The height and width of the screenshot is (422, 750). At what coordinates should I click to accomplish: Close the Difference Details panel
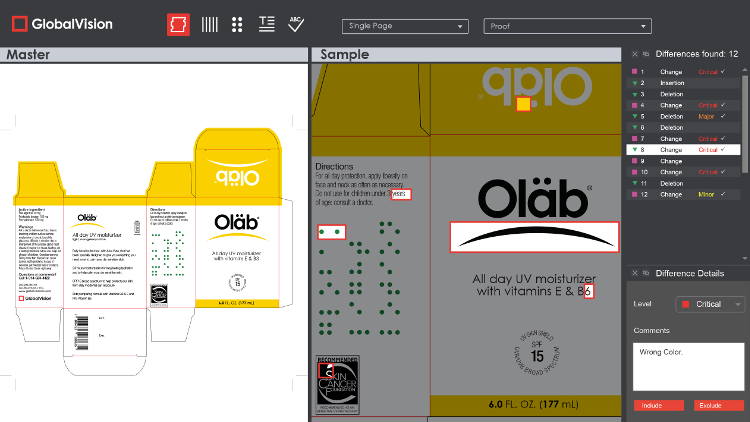coord(635,273)
